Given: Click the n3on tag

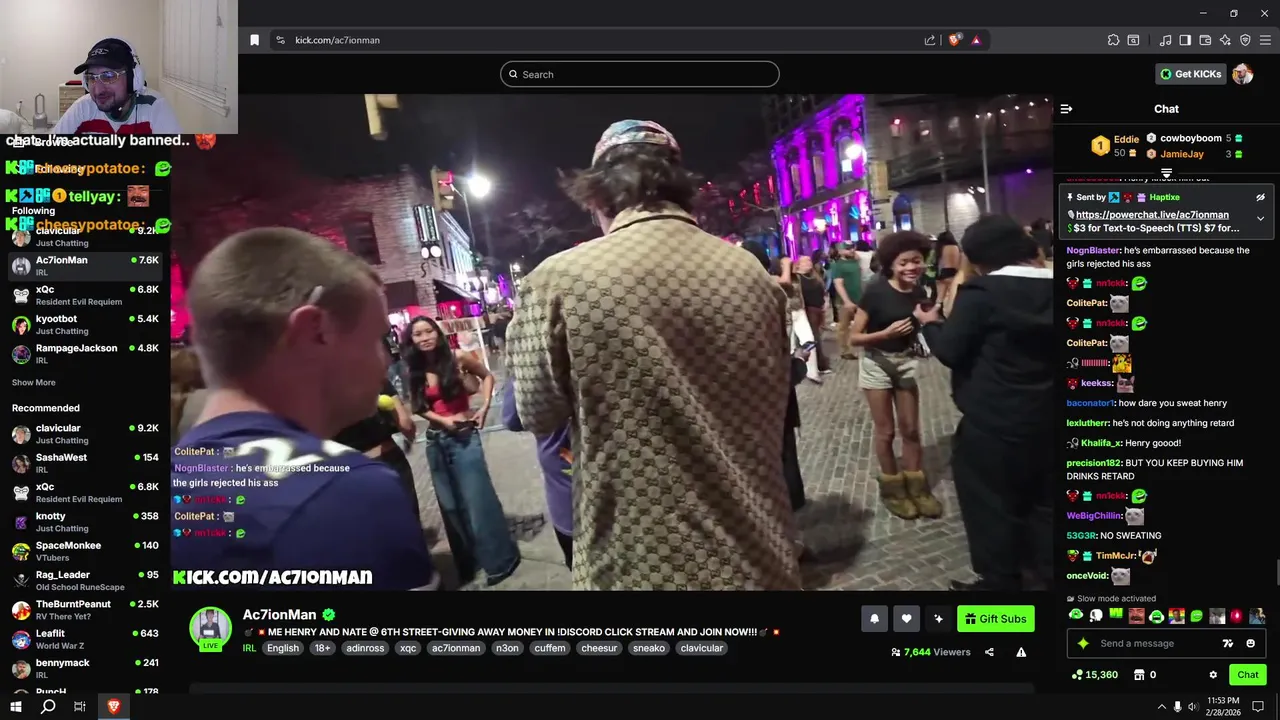Looking at the screenshot, I should pyautogui.click(x=507, y=648).
